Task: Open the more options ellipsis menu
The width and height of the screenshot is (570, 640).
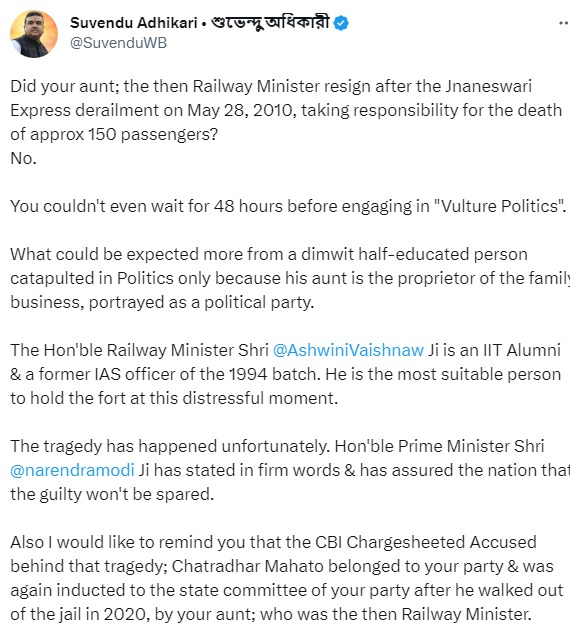Action: [564, 23]
